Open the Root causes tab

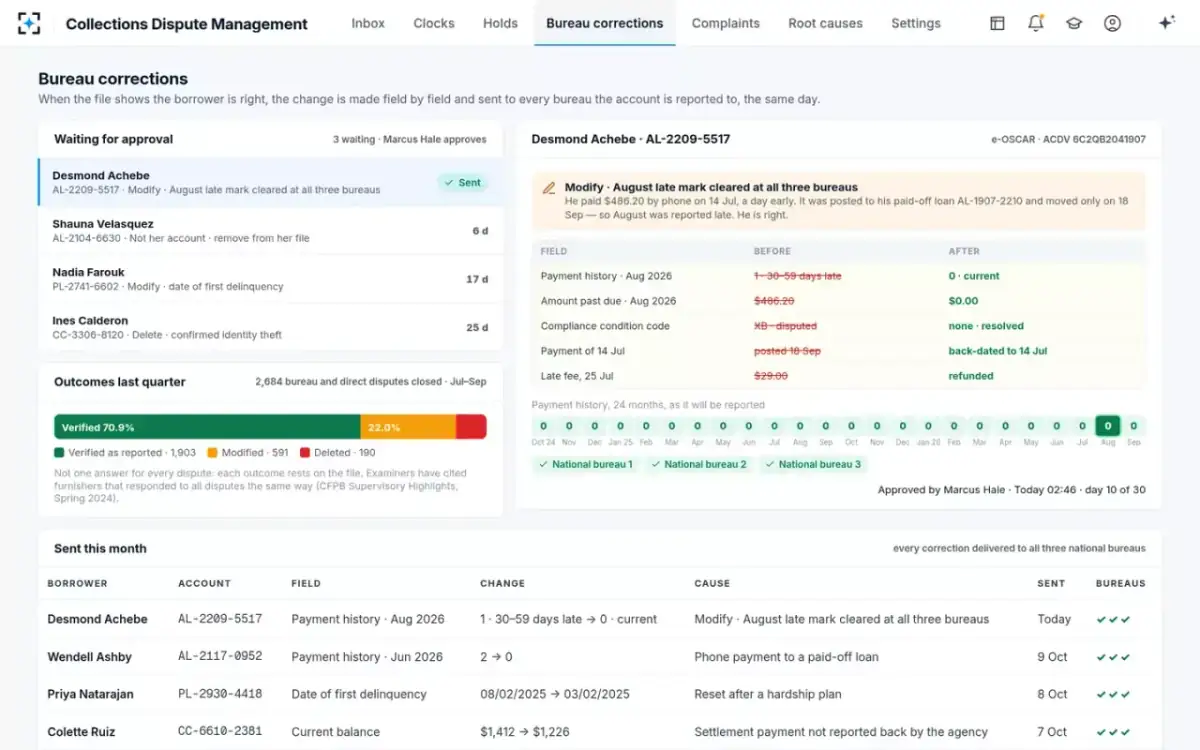pos(825,23)
